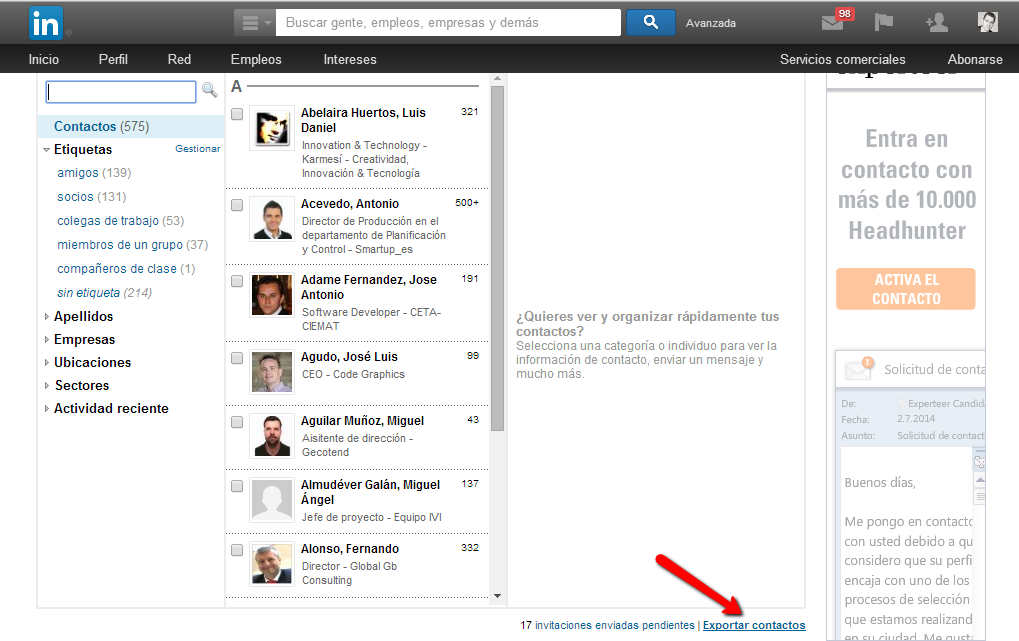Open the notifications flag icon
Image resolution: width=1019 pixels, height=641 pixels.
pyautogui.click(x=883, y=23)
